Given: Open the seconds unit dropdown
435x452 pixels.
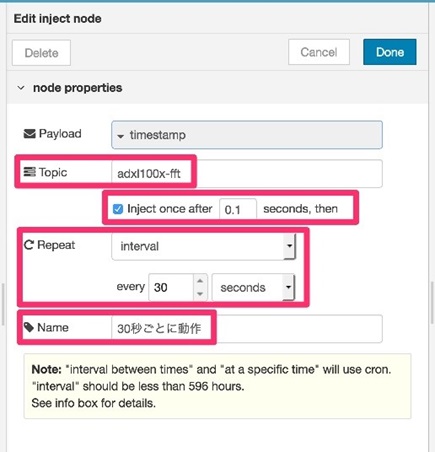Looking at the screenshot, I should pos(253,287).
